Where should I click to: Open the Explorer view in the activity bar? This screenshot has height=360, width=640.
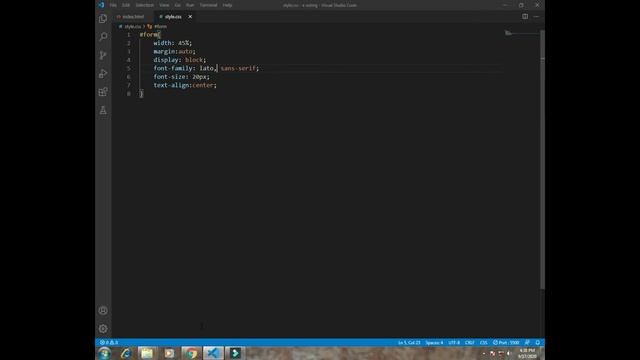[x=103, y=19]
